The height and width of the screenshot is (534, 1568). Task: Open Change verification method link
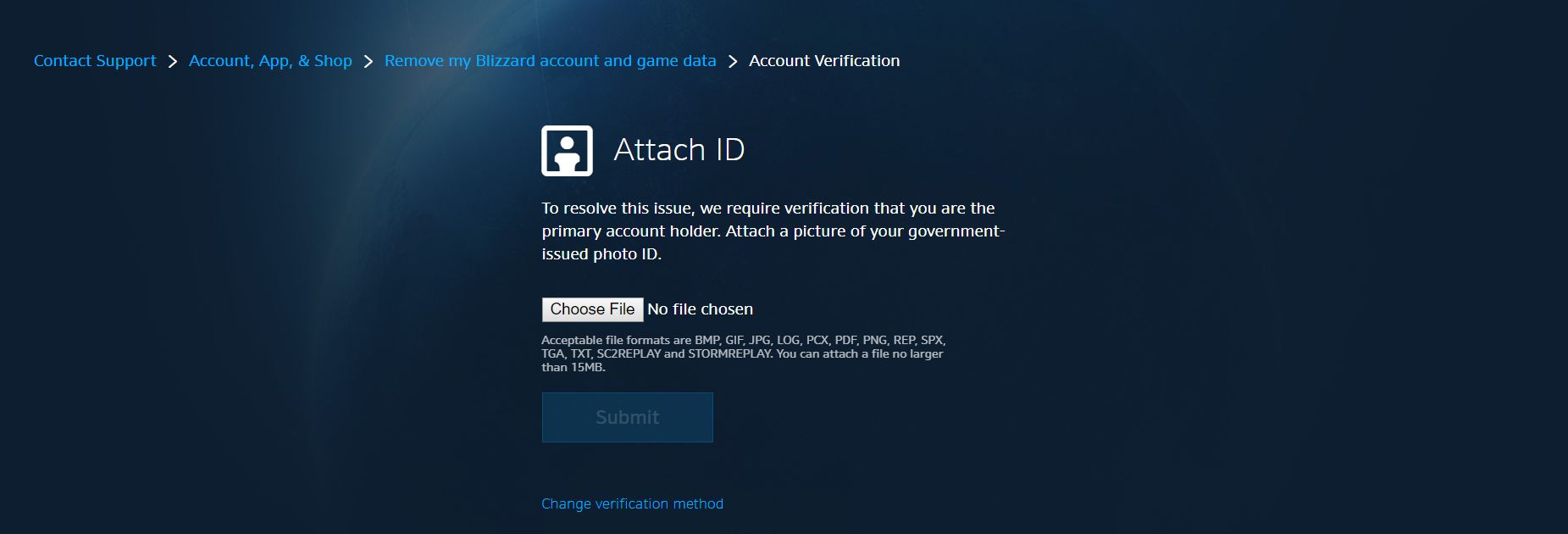633,503
